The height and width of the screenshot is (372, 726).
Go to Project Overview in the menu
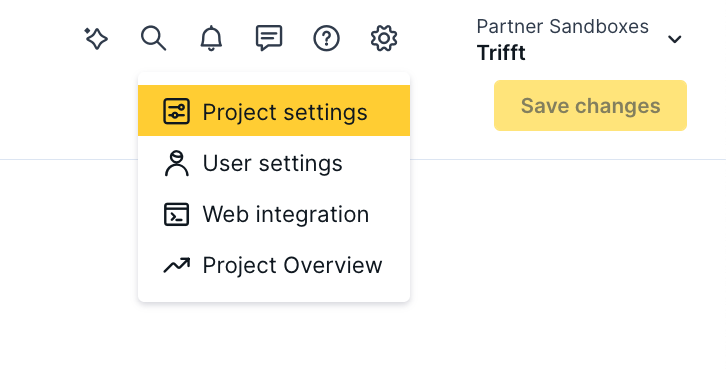[x=274, y=265]
